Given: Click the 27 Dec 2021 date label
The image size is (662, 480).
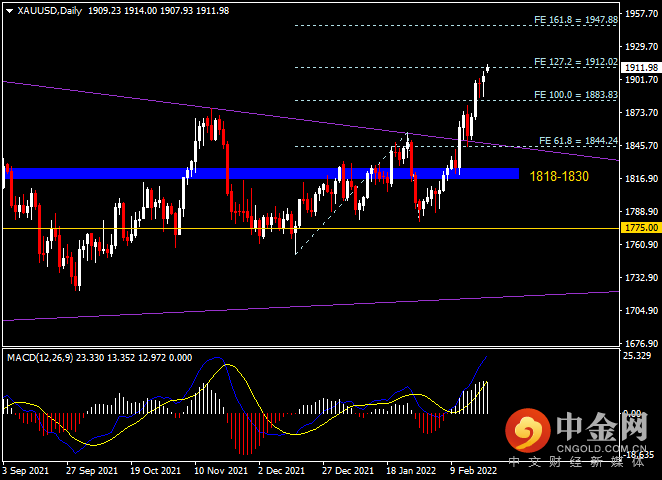Looking at the screenshot, I should 348,470.
